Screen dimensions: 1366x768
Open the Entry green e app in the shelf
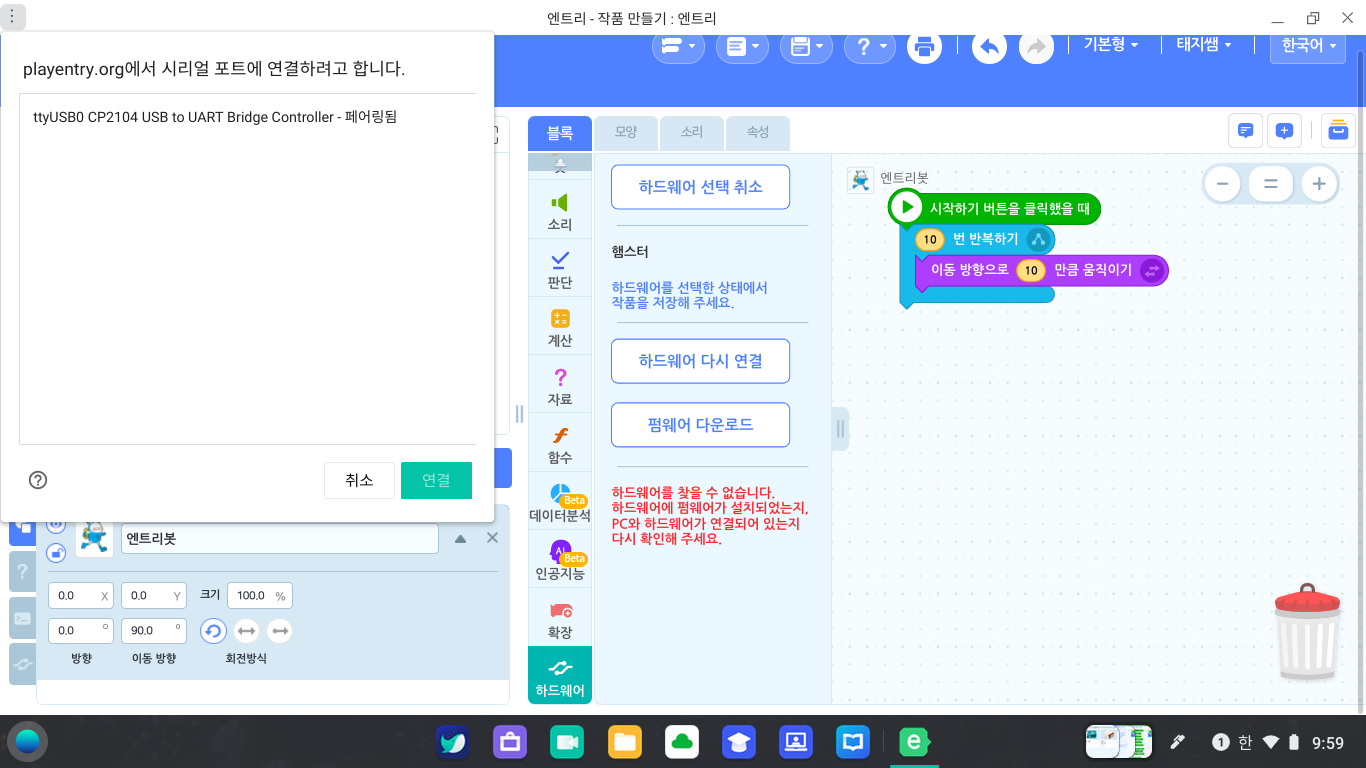point(914,742)
